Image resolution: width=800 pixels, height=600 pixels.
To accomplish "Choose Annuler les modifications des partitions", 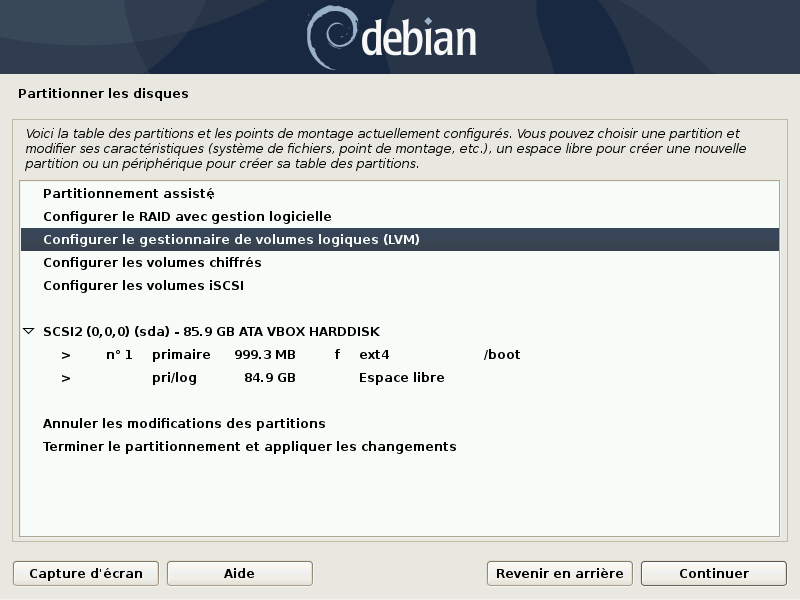I will coord(184,424).
